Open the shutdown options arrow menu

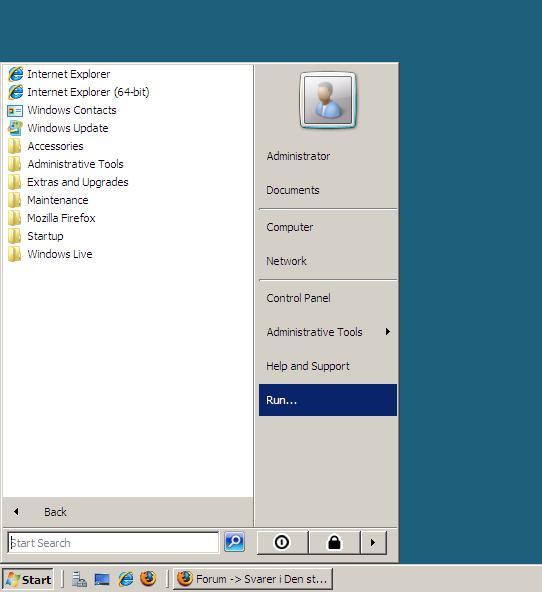pyautogui.click(x=373, y=543)
